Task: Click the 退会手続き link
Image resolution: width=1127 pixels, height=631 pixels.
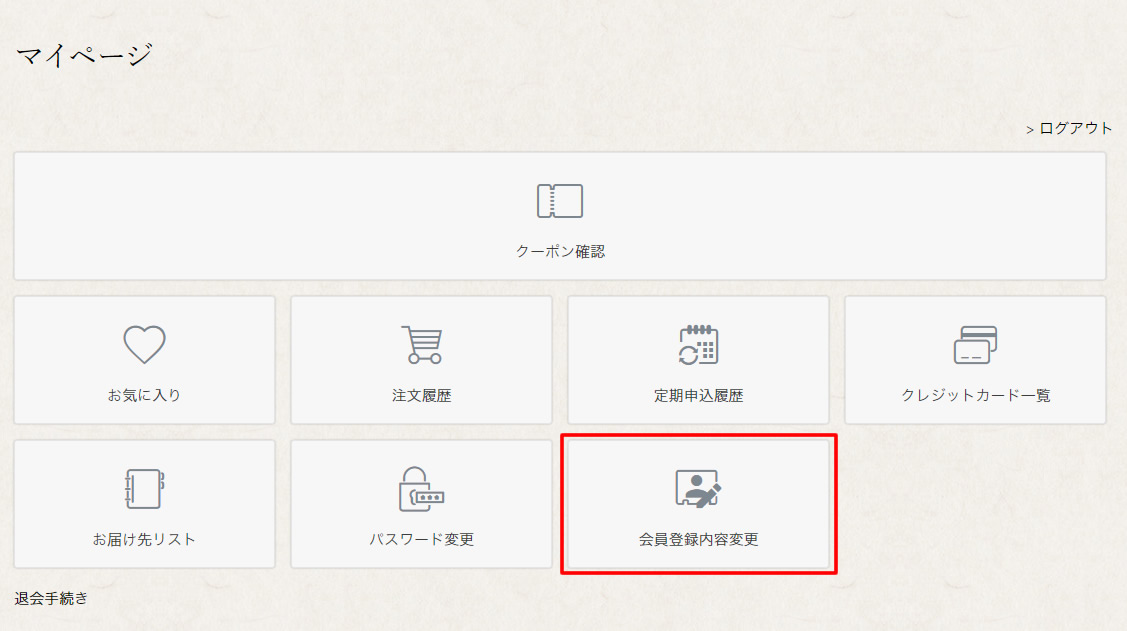Action: coord(51,598)
